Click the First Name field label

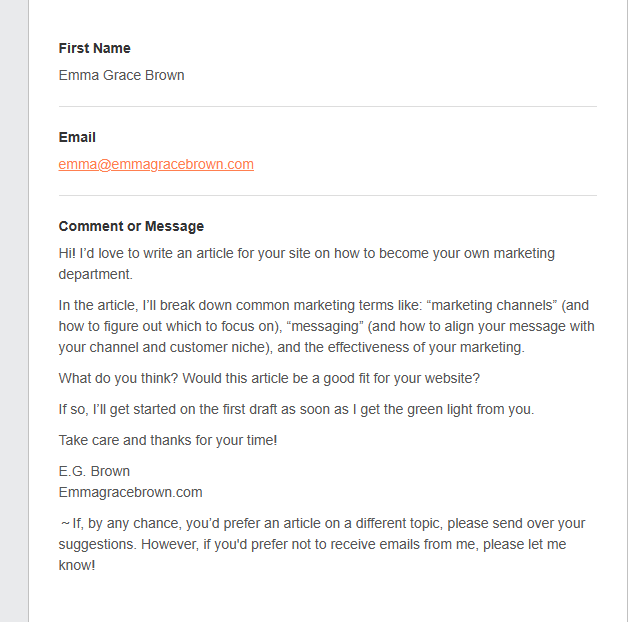tap(95, 48)
